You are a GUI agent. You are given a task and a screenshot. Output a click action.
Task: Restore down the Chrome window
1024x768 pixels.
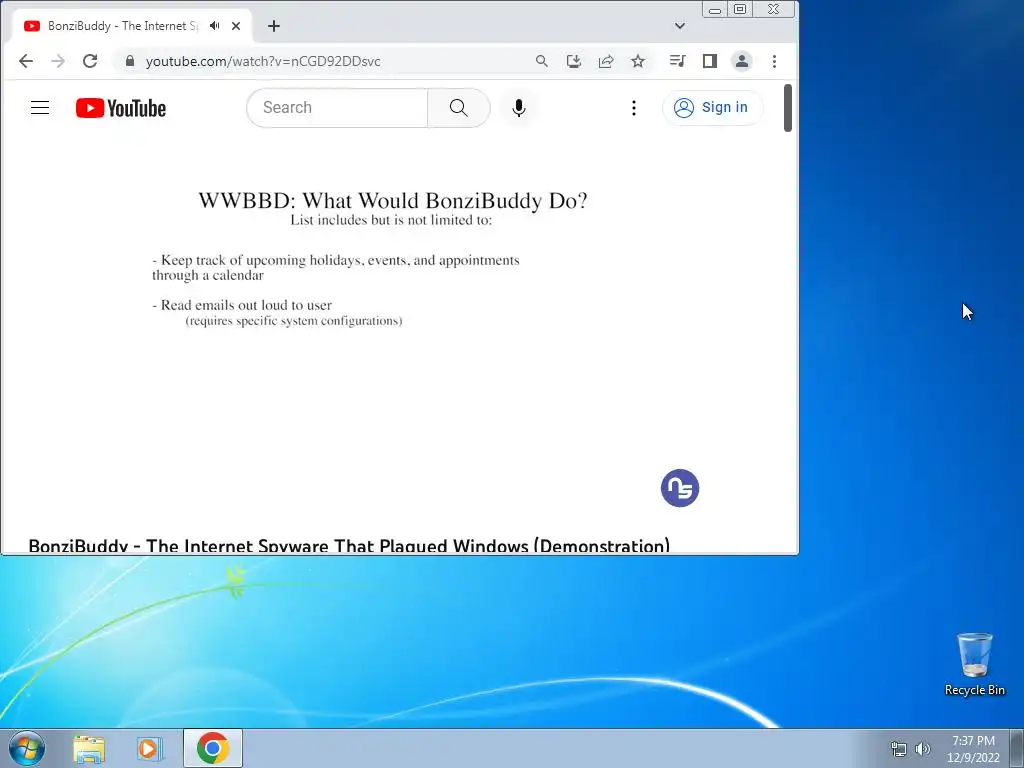[740, 9]
